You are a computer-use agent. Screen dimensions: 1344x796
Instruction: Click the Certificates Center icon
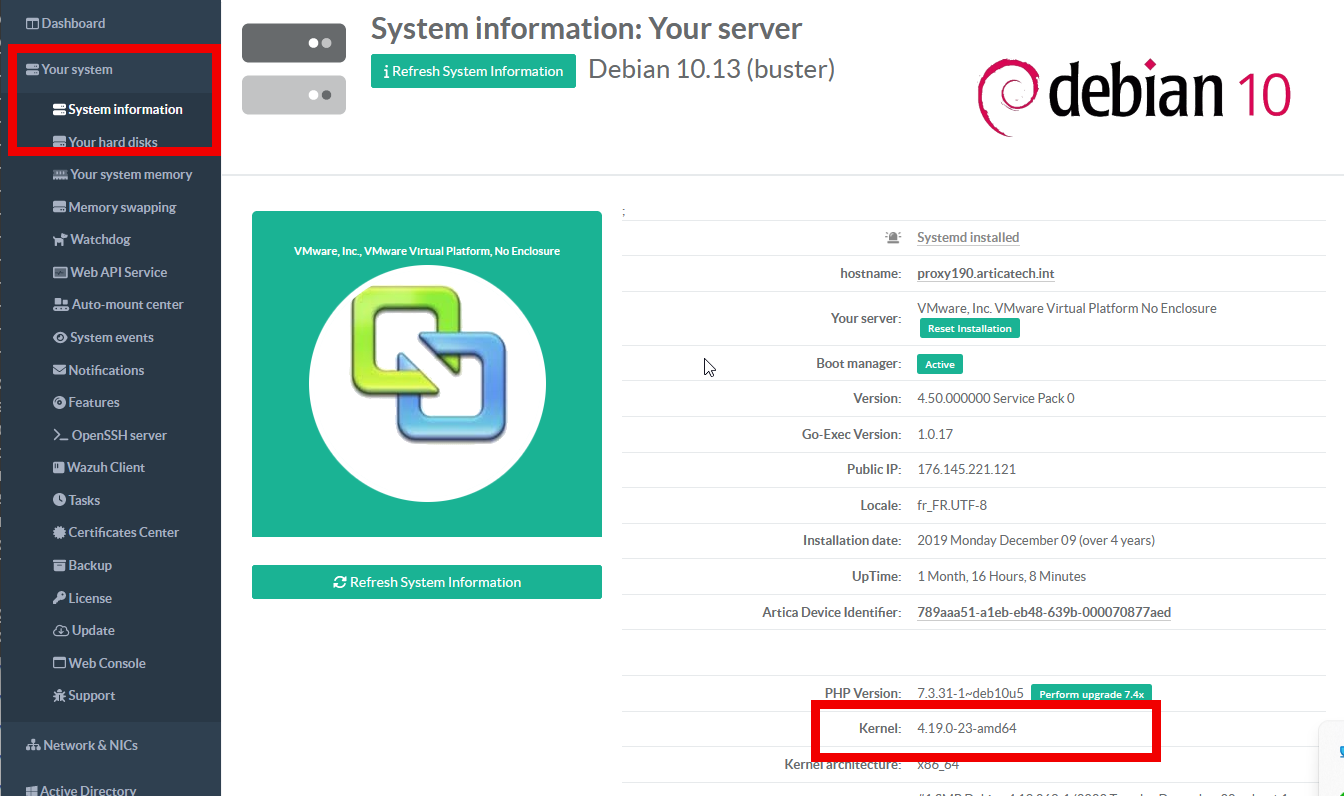click(x=60, y=533)
